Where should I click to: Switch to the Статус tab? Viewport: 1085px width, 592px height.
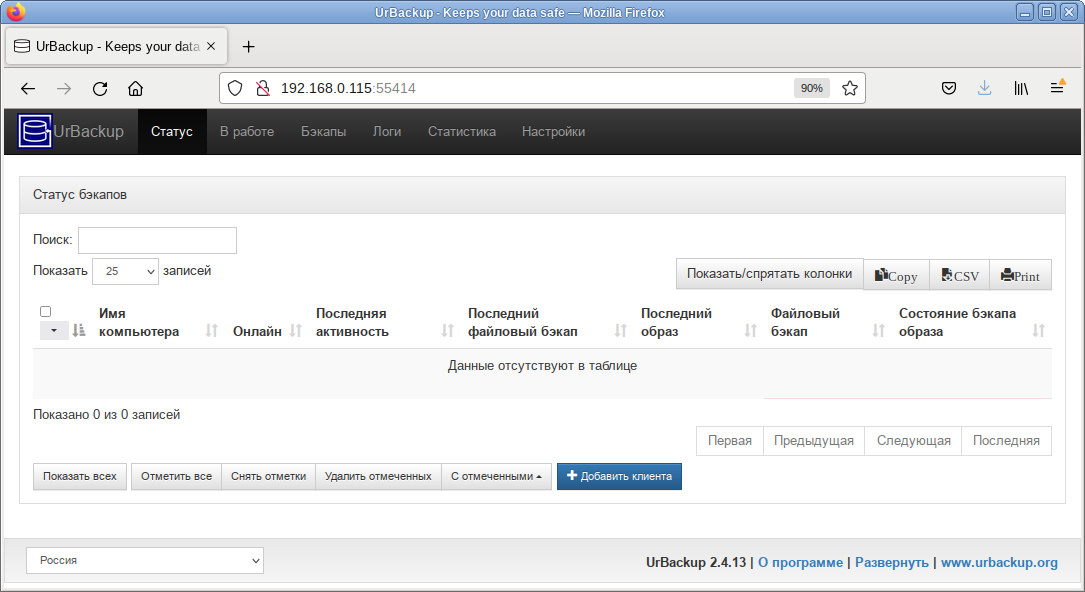point(172,131)
